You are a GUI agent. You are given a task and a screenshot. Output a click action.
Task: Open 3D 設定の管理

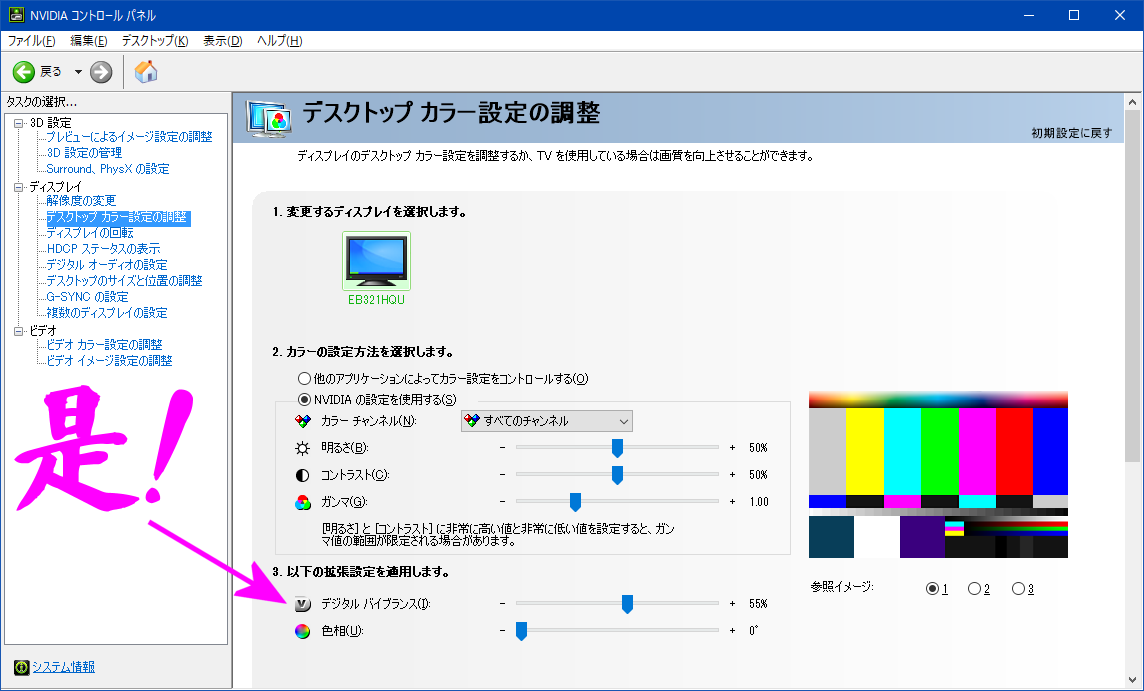(x=84, y=153)
